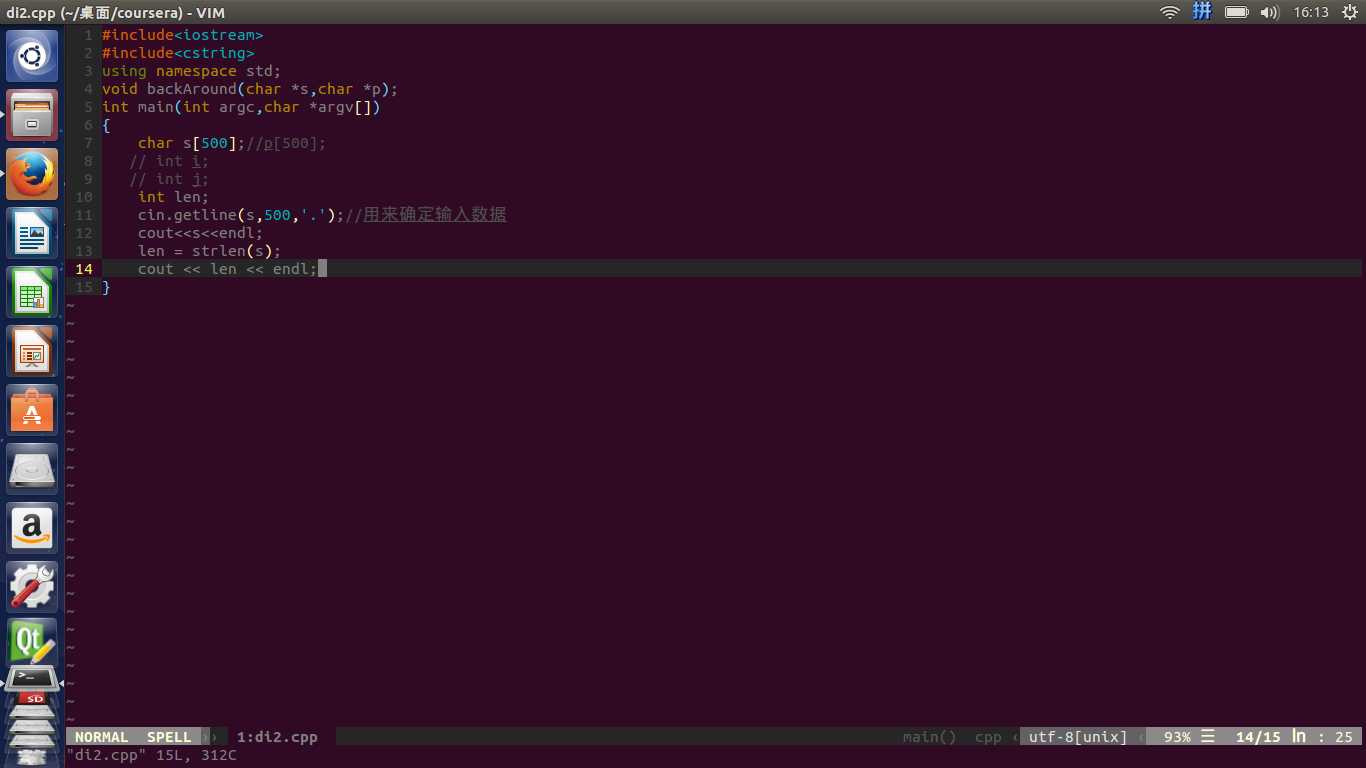The image size is (1366, 768).
Task: Click the commented // int i; line
Action: tap(169, 161)
